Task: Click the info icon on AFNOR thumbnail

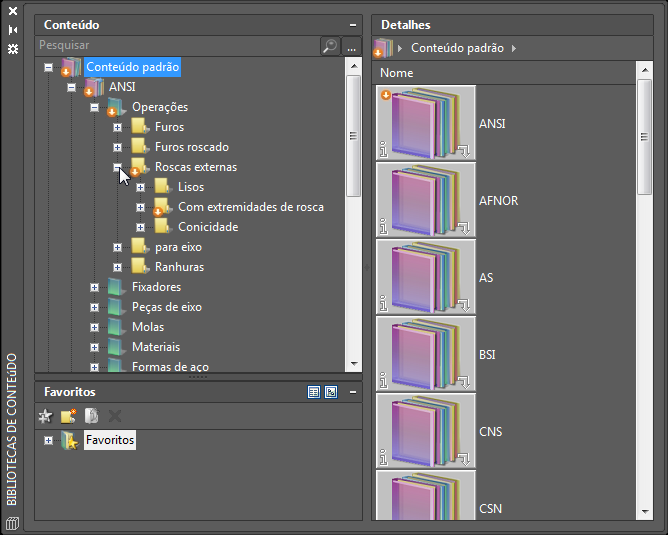Action: click(383, 227)
